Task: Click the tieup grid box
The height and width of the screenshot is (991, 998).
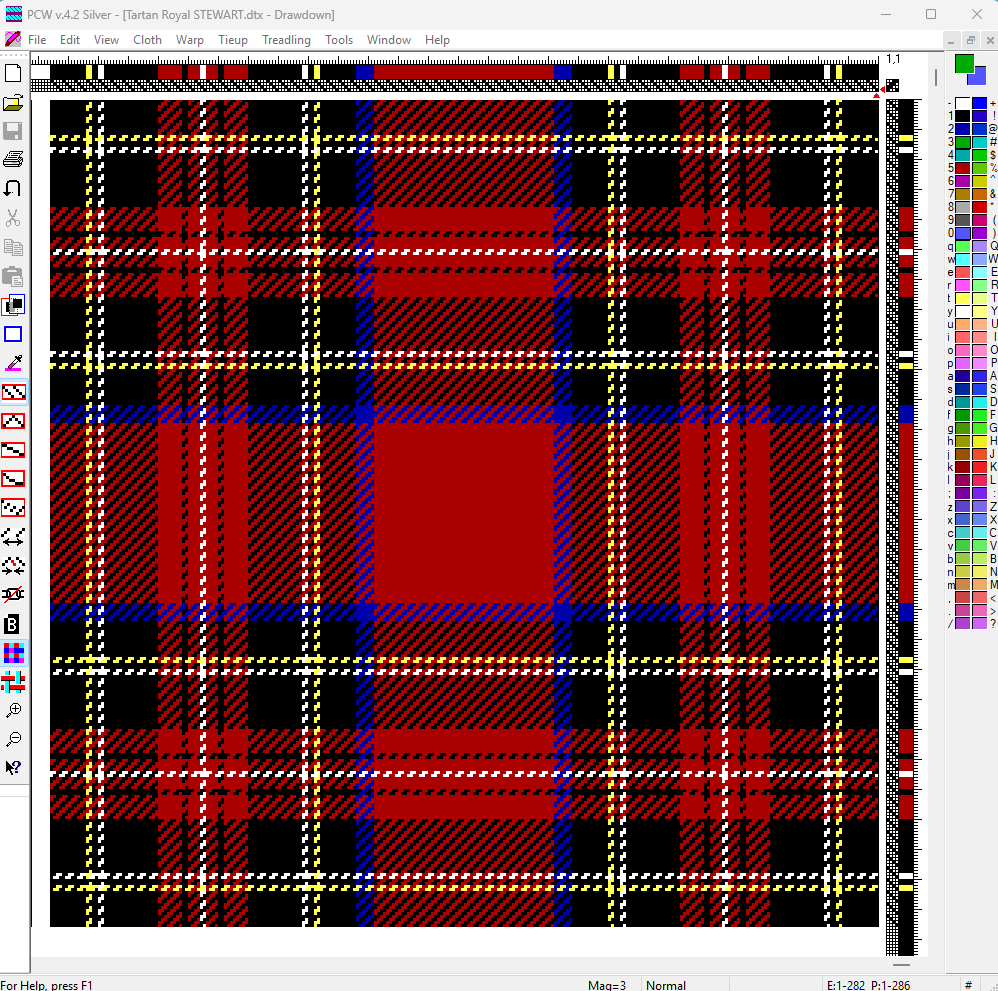Action: [892, 85]
